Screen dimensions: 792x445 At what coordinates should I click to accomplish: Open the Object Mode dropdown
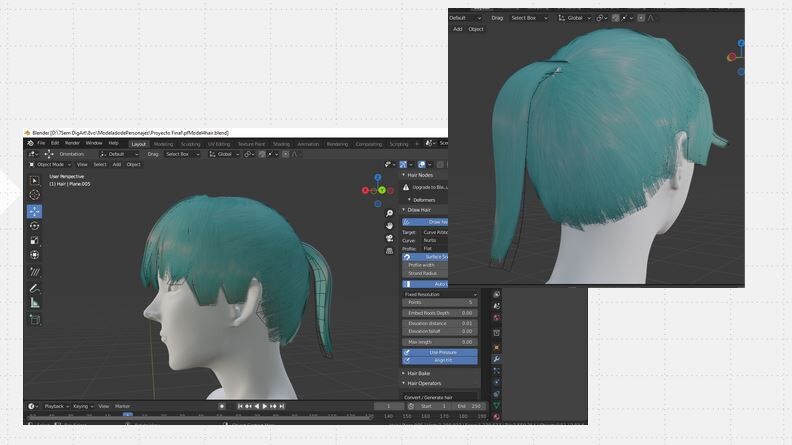pos(49,164)
